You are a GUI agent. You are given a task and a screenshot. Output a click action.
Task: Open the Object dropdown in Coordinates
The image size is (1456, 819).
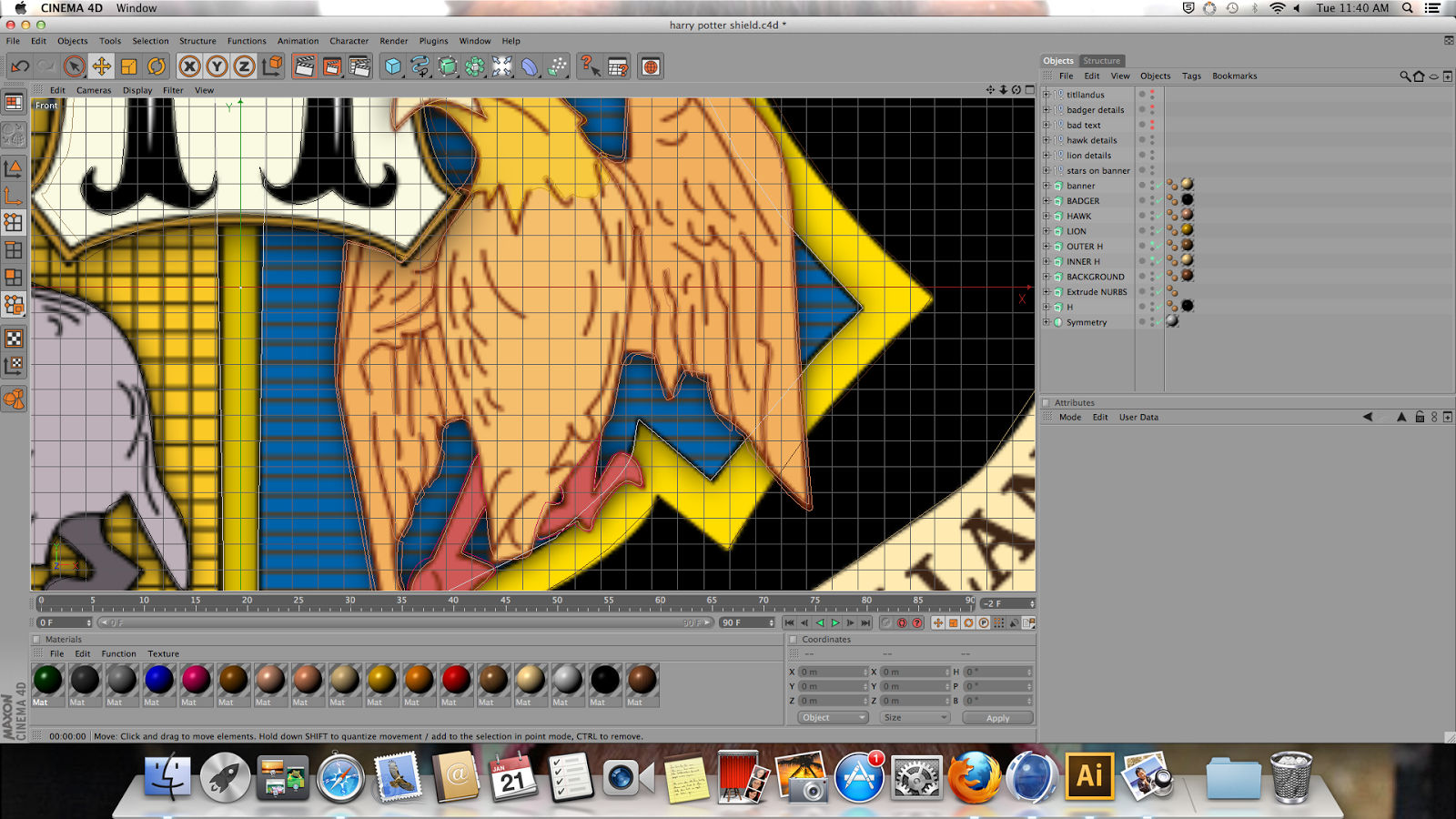tap(833, 718)
